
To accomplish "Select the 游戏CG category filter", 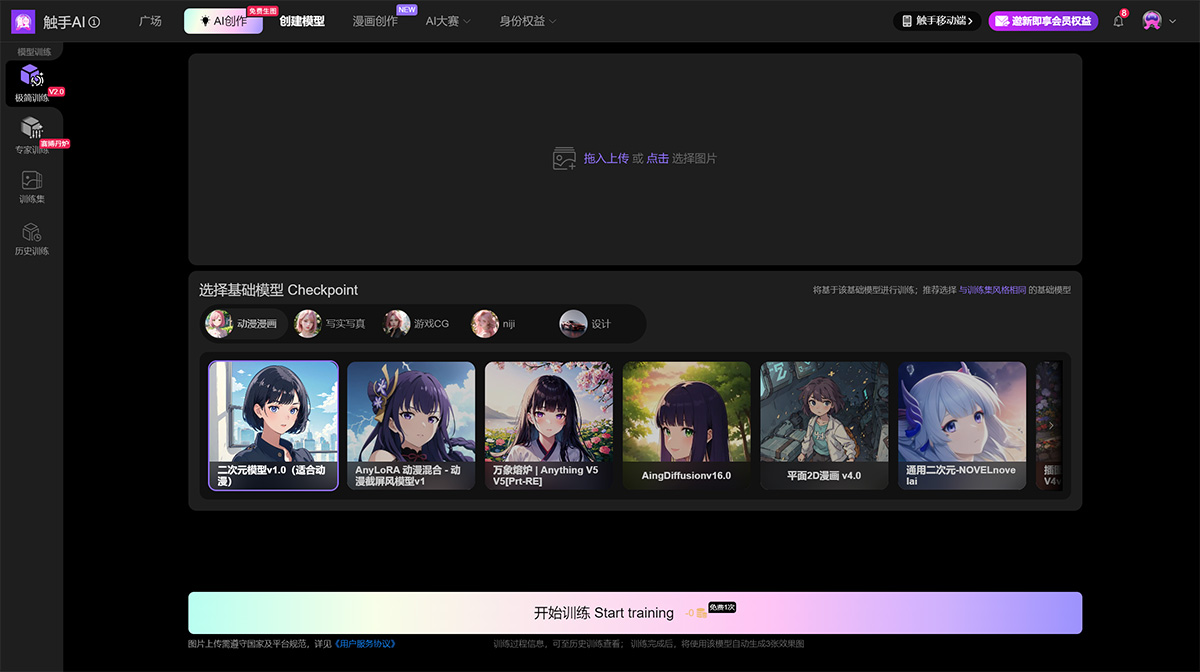I will [x=419, y=324].
